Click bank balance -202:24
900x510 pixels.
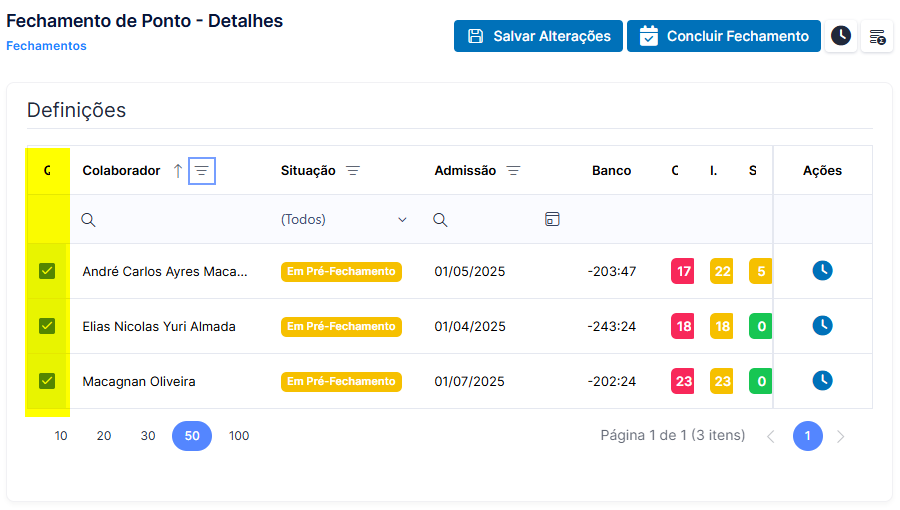click(x=612, y=381)
